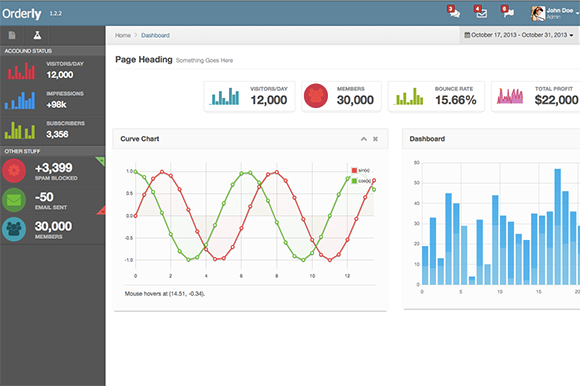Click the +98k impressions value

click(56, 105)
